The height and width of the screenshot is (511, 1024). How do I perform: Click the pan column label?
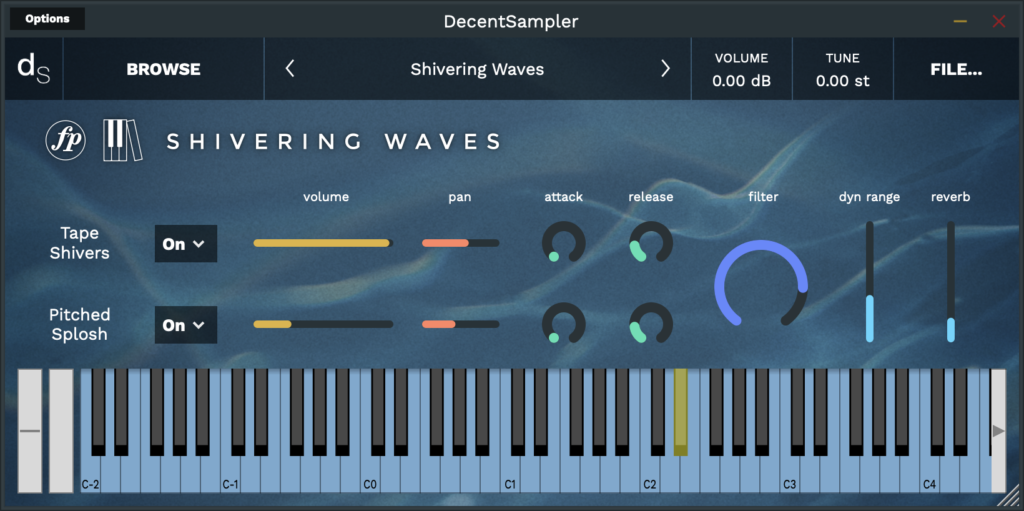(460, 197)
